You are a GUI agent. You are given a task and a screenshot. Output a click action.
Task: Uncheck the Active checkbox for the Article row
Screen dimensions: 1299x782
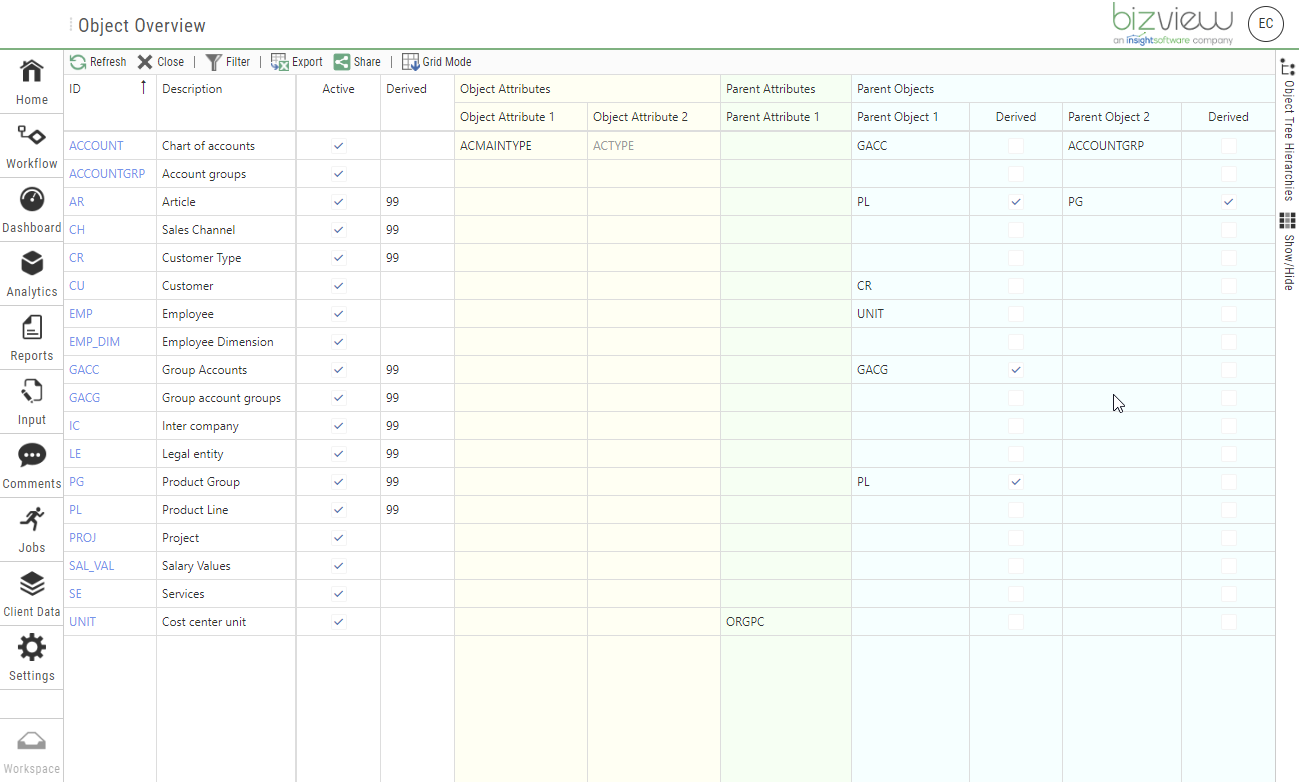pos(338,201)
